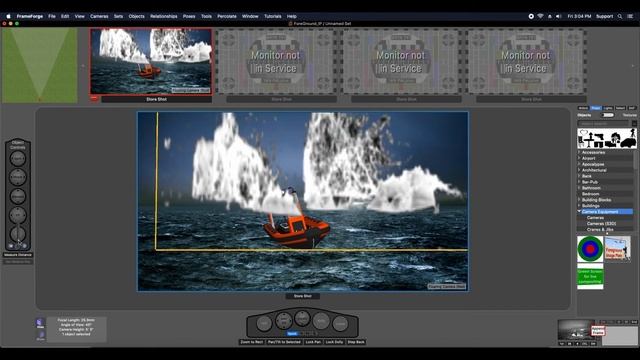Open Spotlight search icon
640x360 pixels.
620,16
